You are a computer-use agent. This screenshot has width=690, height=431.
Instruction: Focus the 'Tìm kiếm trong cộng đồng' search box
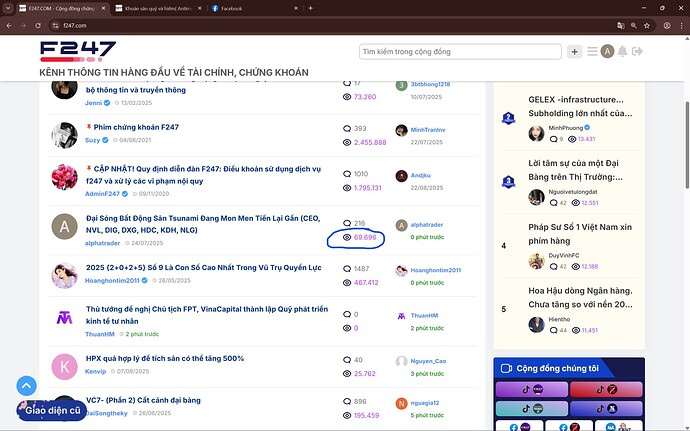[460, 52]
